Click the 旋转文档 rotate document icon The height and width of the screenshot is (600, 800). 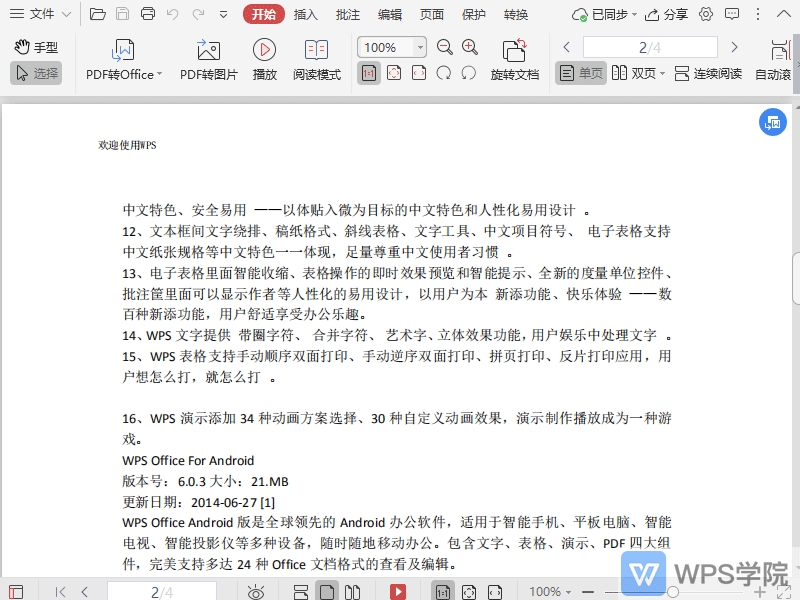tap(514, 50)
